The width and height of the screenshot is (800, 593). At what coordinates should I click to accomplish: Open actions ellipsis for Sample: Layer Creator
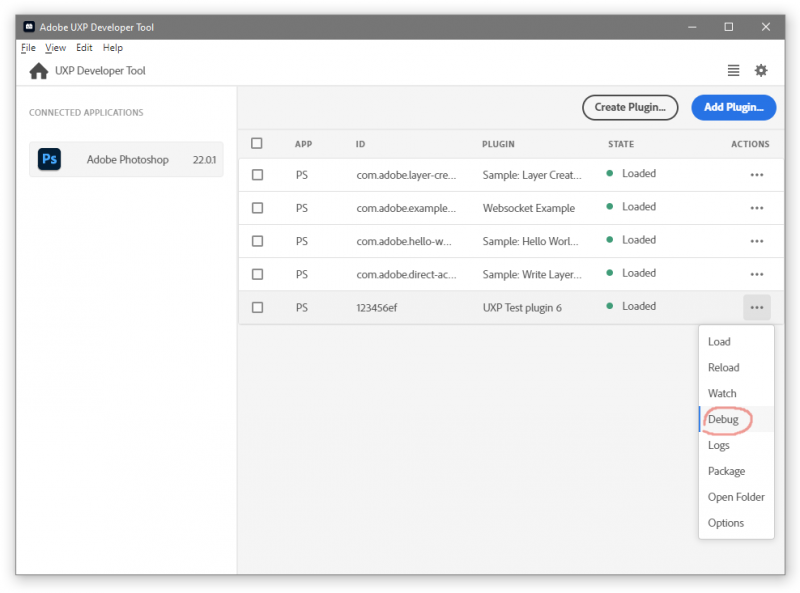click(756, 175)
